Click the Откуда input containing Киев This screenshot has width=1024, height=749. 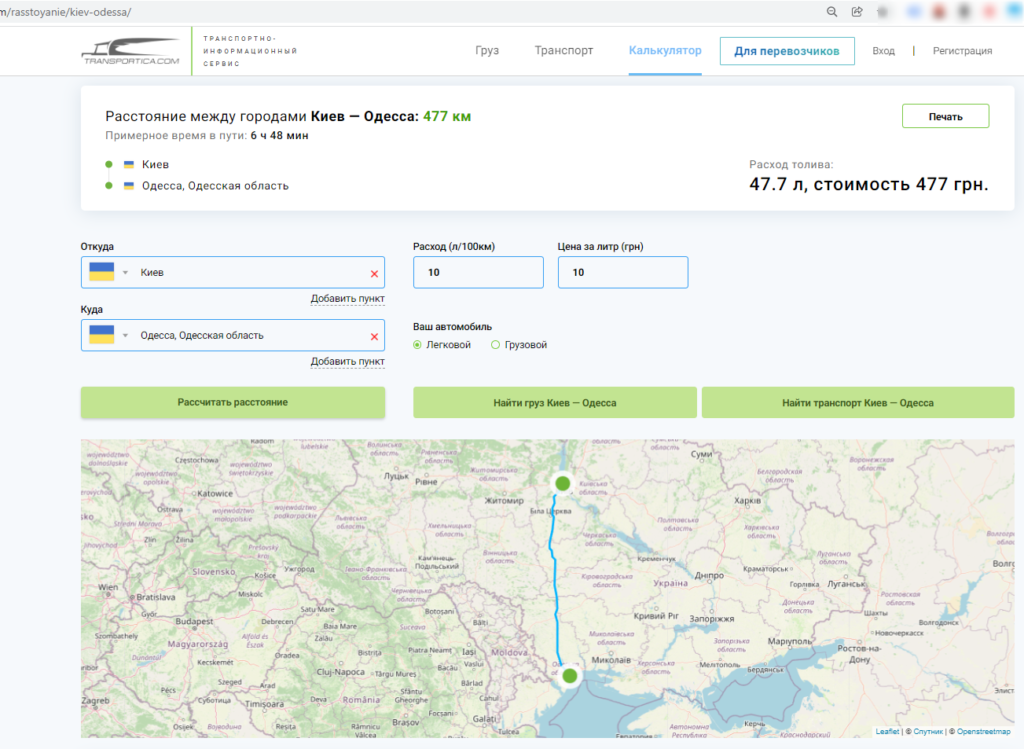click(232, 272)
